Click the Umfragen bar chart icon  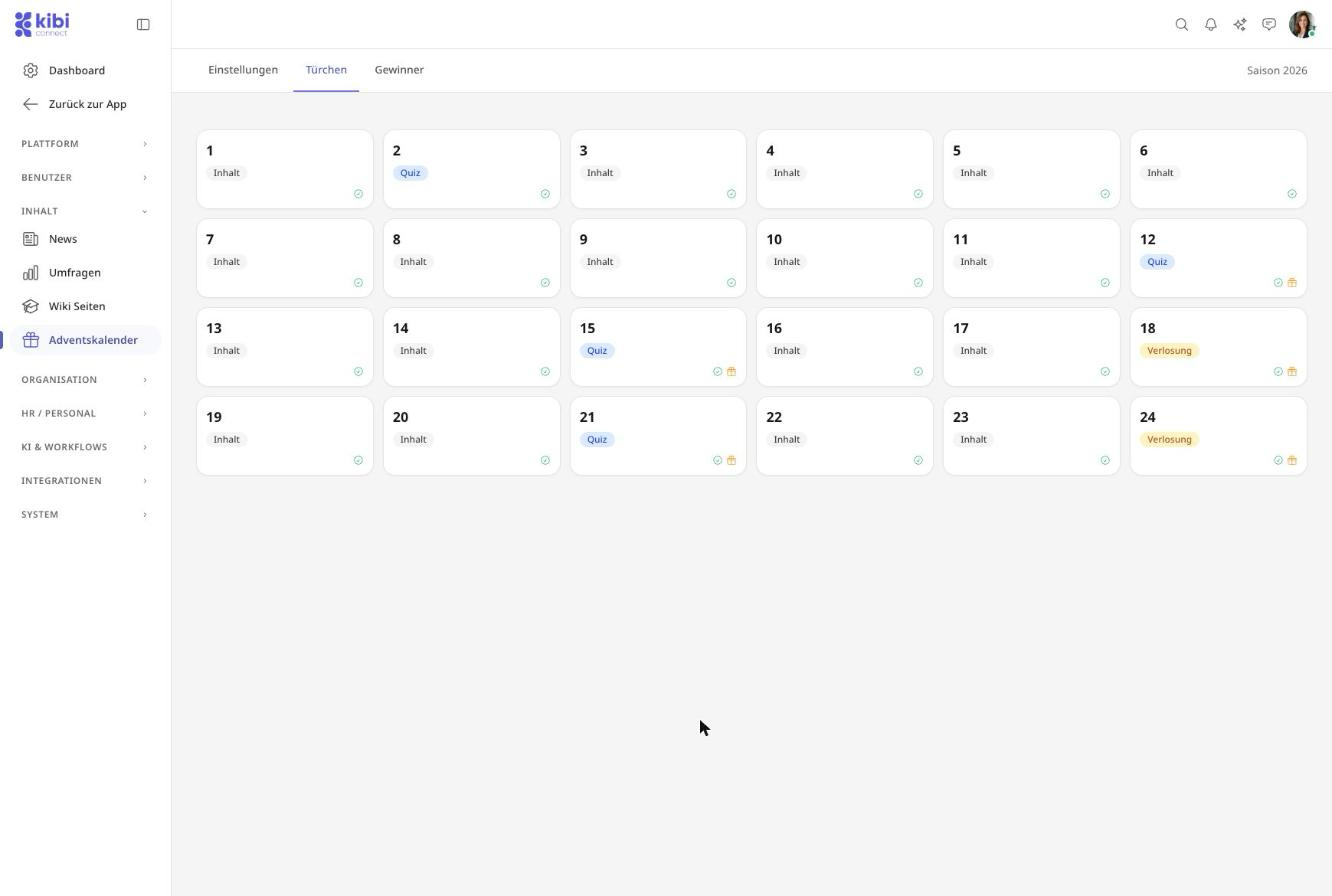tap(30, 273)
